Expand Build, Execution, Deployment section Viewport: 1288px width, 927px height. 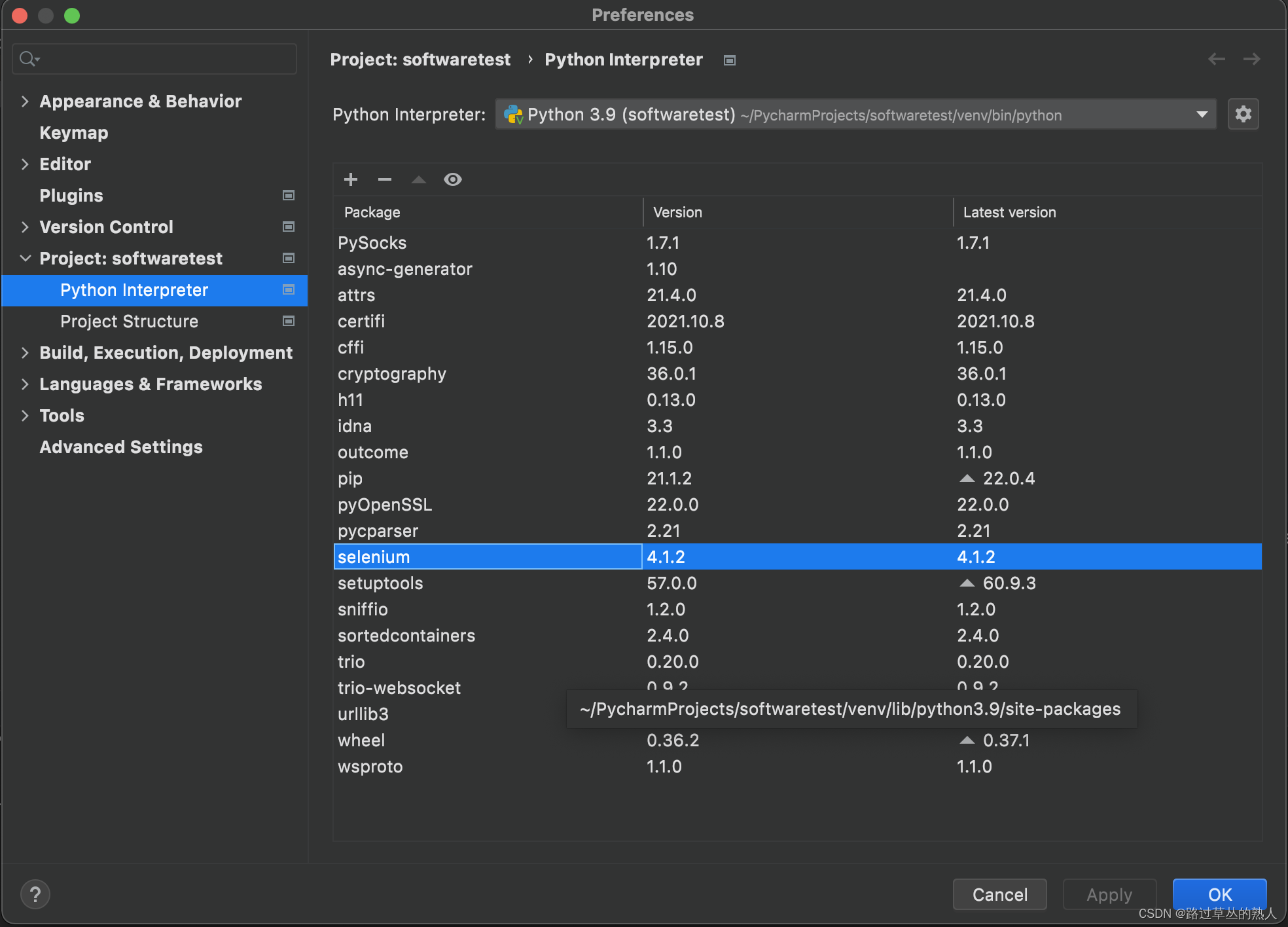(x=25, y=353)
